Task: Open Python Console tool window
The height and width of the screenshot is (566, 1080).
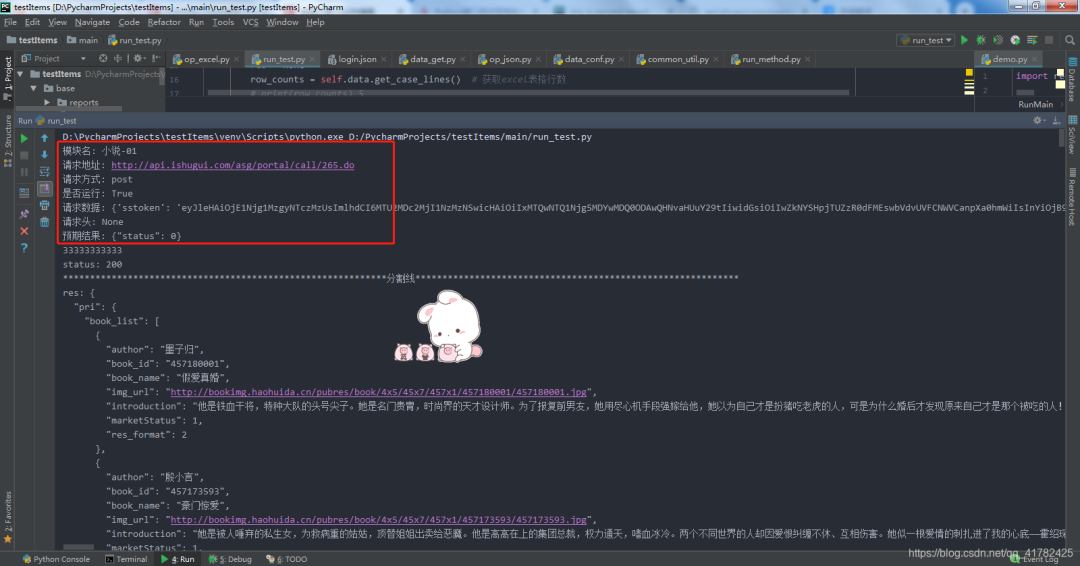Action: tap(56, 559)
